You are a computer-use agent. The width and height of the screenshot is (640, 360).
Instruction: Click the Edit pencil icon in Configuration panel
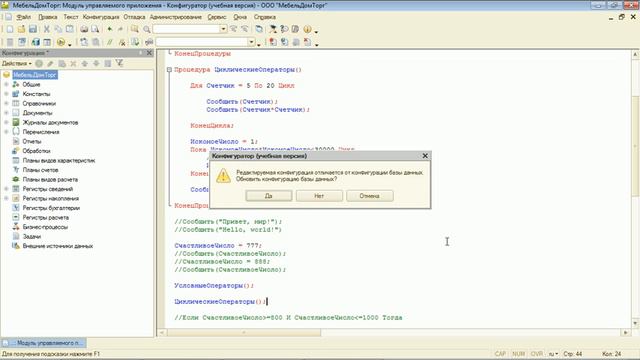(50, 64)
